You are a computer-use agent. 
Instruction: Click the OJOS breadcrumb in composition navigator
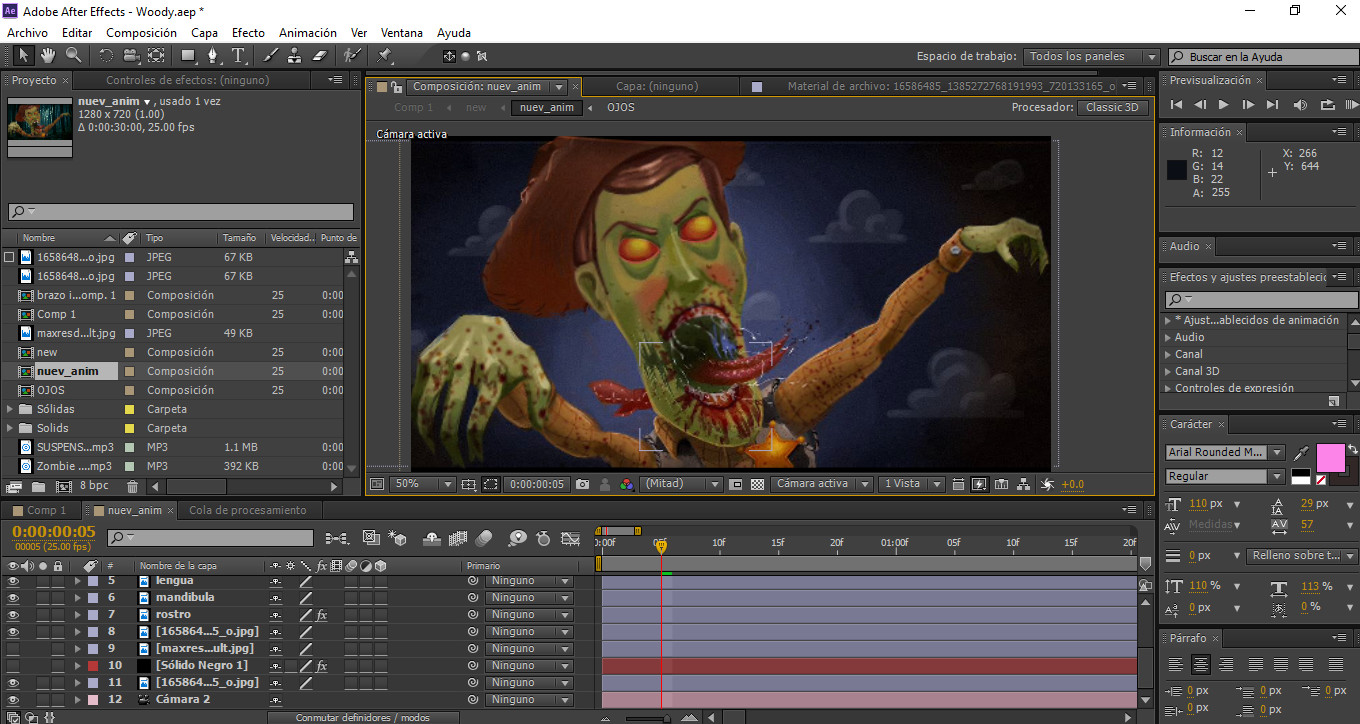[x=621, y=107]
